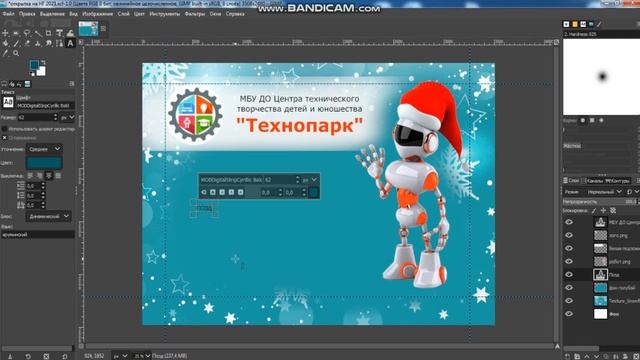Select left text justification button
The width and height of the screenshot is (640, 360).
31,176
